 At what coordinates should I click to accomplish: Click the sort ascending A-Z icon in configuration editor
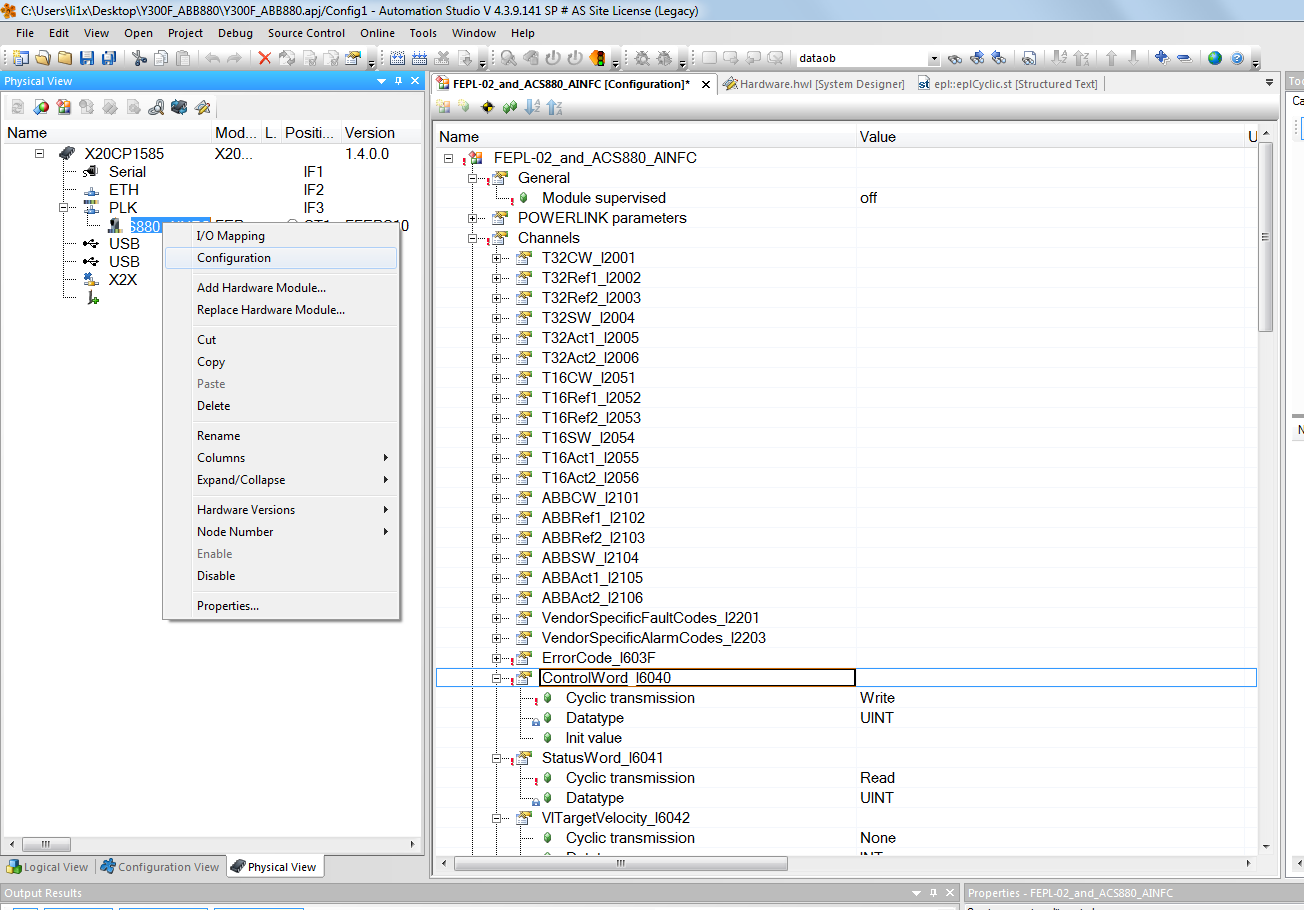click(532, 107)
